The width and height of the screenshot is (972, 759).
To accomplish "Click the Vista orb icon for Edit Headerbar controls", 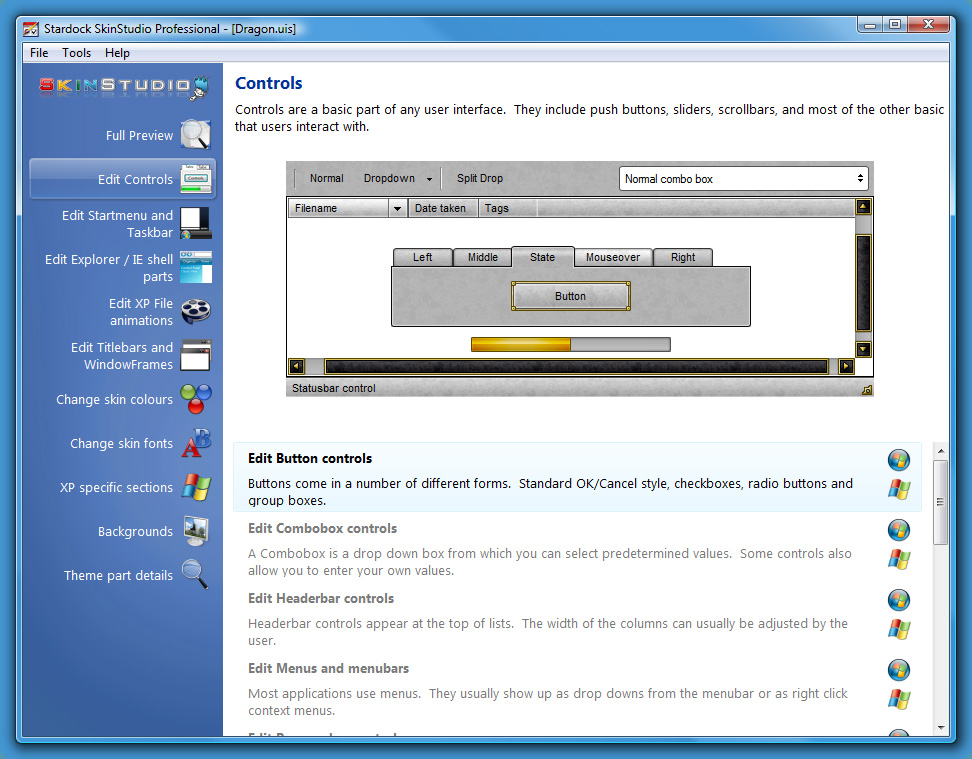I will tap(899, 600).
